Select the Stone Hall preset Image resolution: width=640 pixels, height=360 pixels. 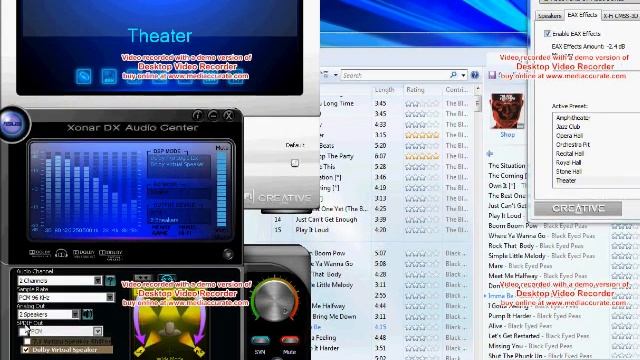569,172
